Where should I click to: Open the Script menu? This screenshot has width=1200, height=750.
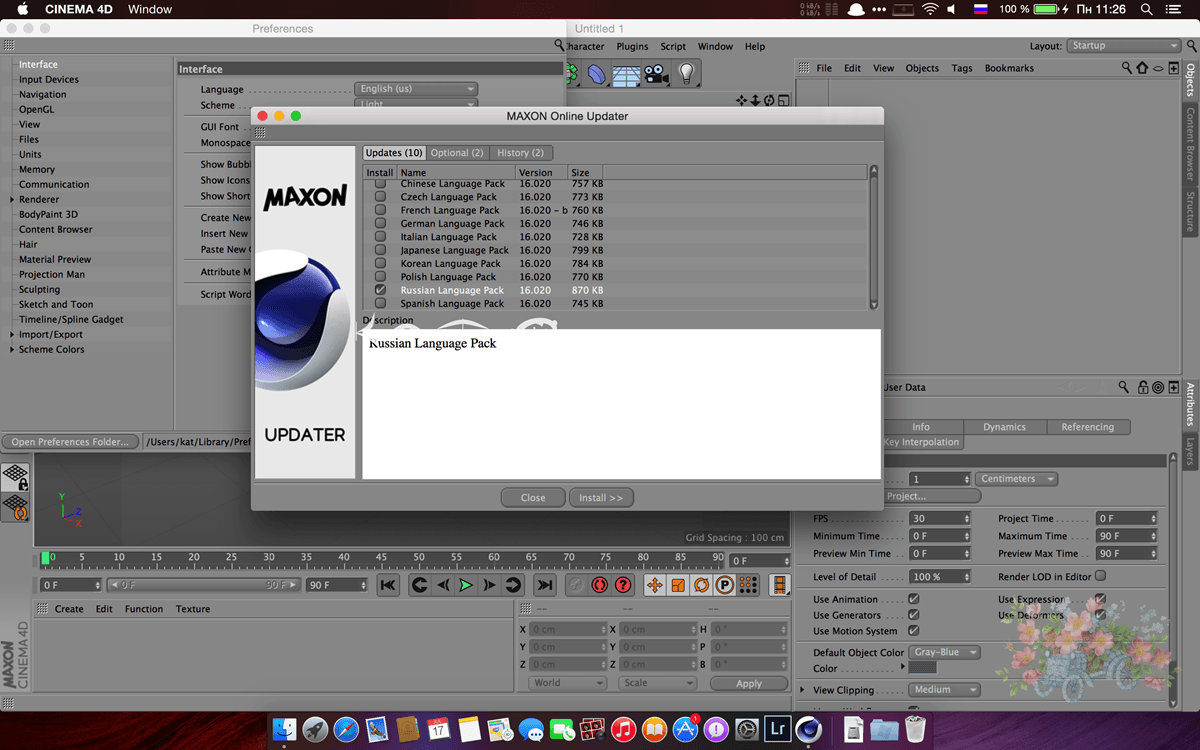click(x=673, y=46)
